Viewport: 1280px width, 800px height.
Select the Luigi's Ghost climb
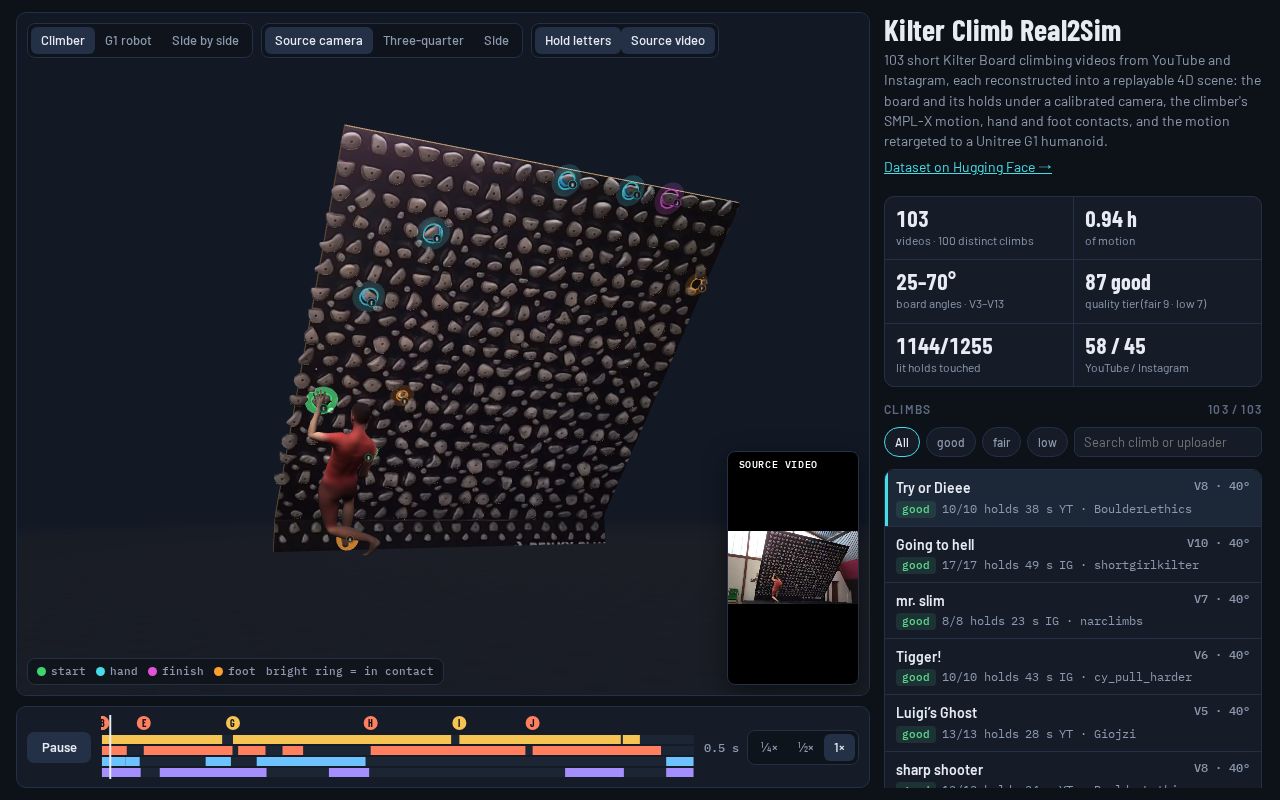click(x=1073, y=722)
